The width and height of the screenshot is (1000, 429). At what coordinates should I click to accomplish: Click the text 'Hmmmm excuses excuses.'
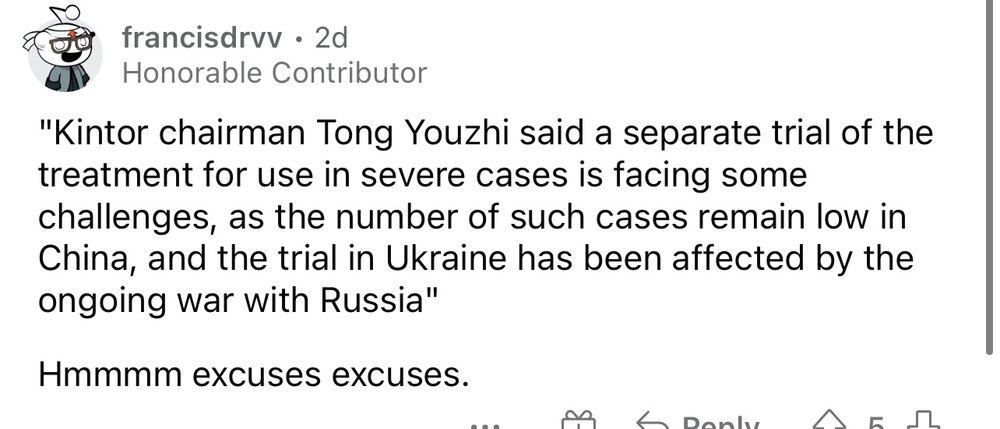253,375
